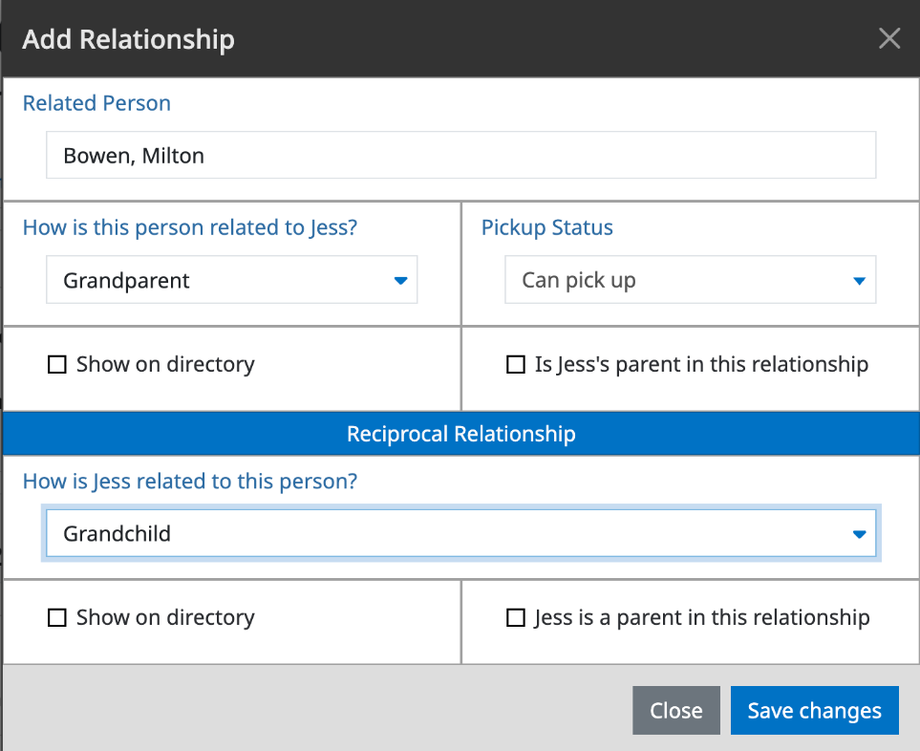Check Show on directory under Reciprocal Relationship
Viewport: 920px width, 751px height.
point(57,618)
